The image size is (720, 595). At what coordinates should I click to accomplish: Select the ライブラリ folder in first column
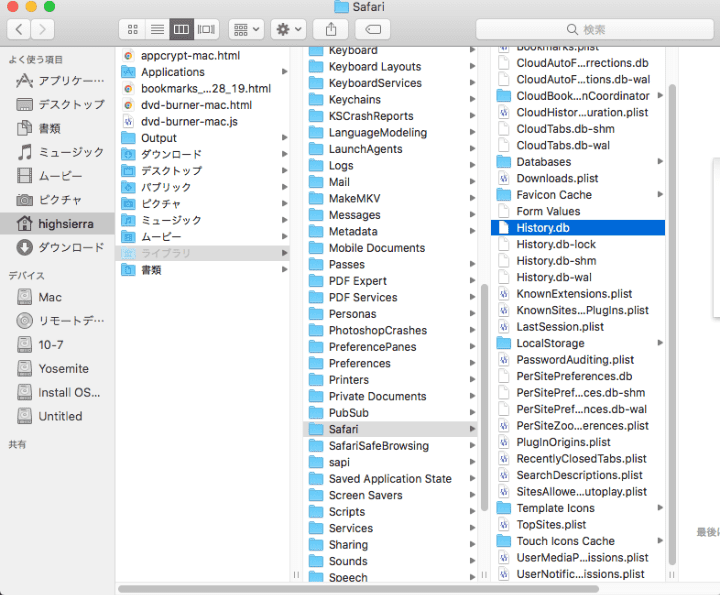tap(204, 253)
